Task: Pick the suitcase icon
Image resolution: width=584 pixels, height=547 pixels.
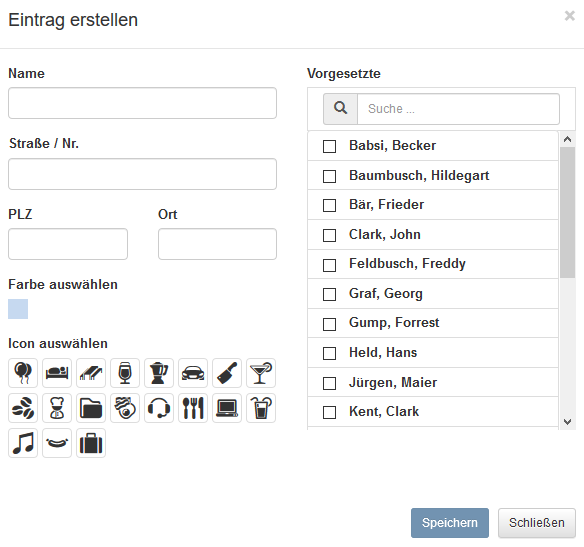Action: click(x=91, y=443)
